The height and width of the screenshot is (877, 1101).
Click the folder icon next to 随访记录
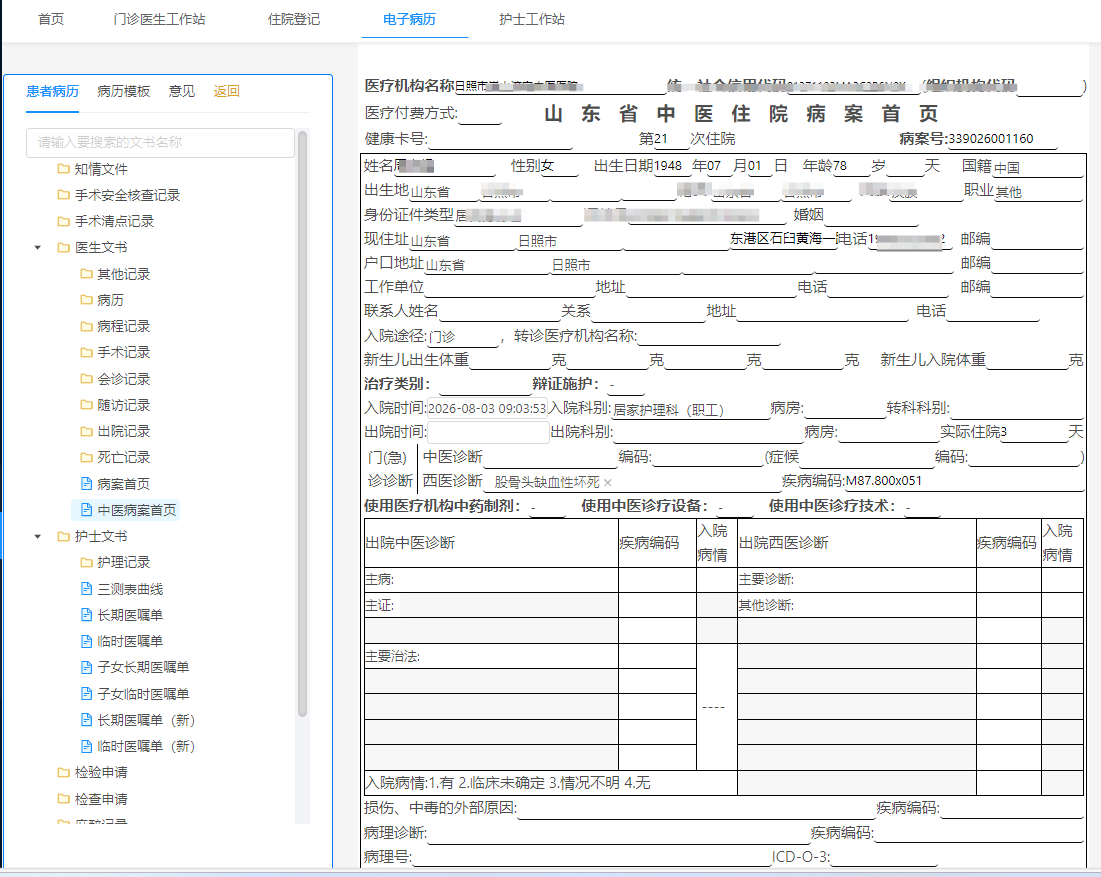tap(86, 404)
